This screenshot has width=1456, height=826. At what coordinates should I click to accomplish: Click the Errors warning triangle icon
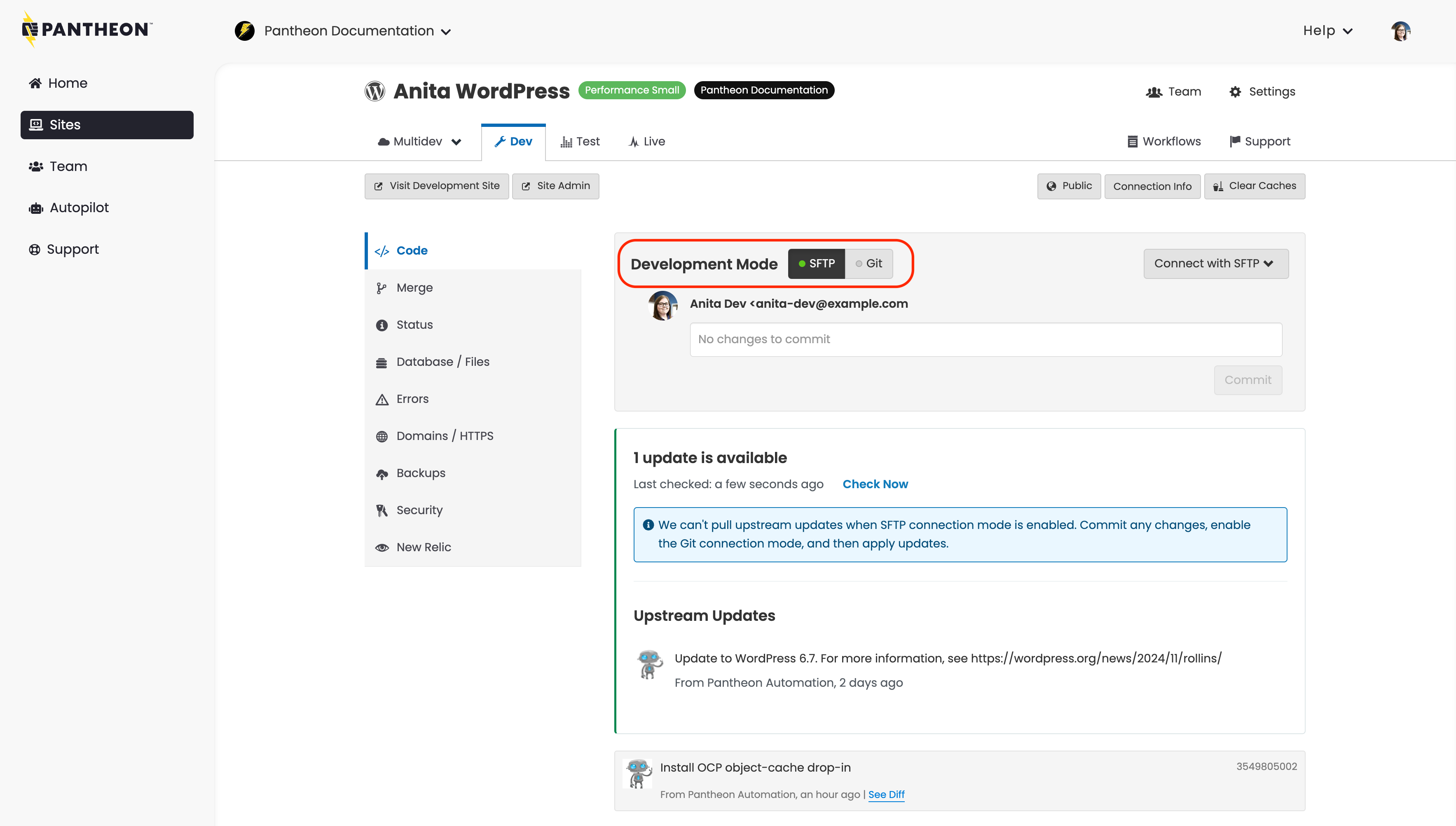pos(382,399)
